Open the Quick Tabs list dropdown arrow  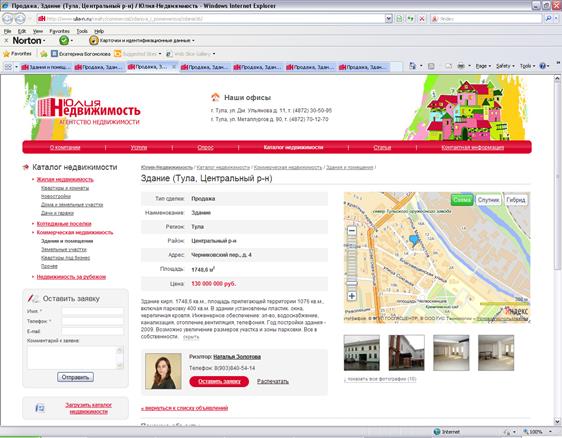pyautogui.click(x=16, y=67)
